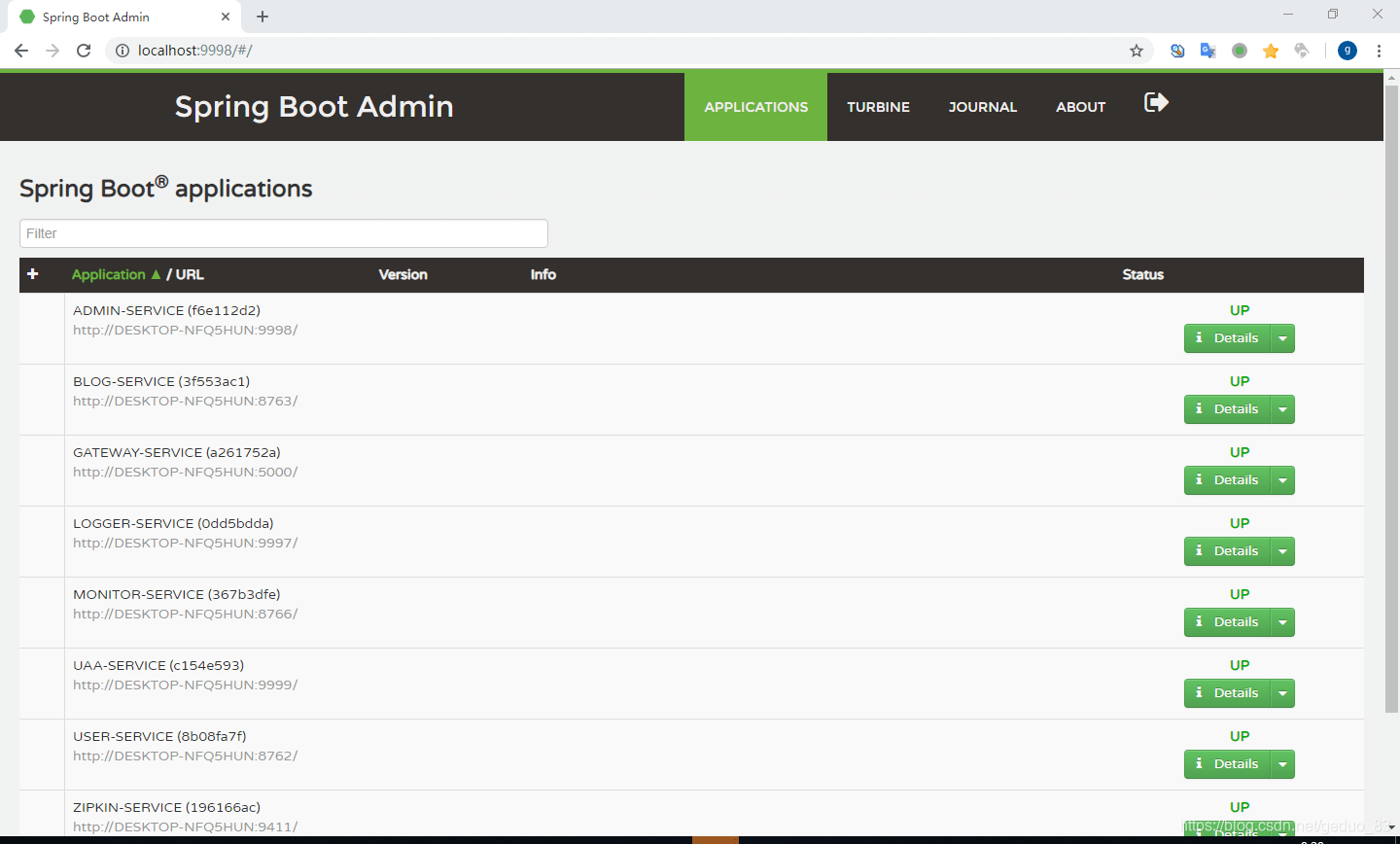Screen dimensions: 1400x844
Task: Expand the BLOG-SERVICE Details dropdown arrow
Action: point(1282,409)
